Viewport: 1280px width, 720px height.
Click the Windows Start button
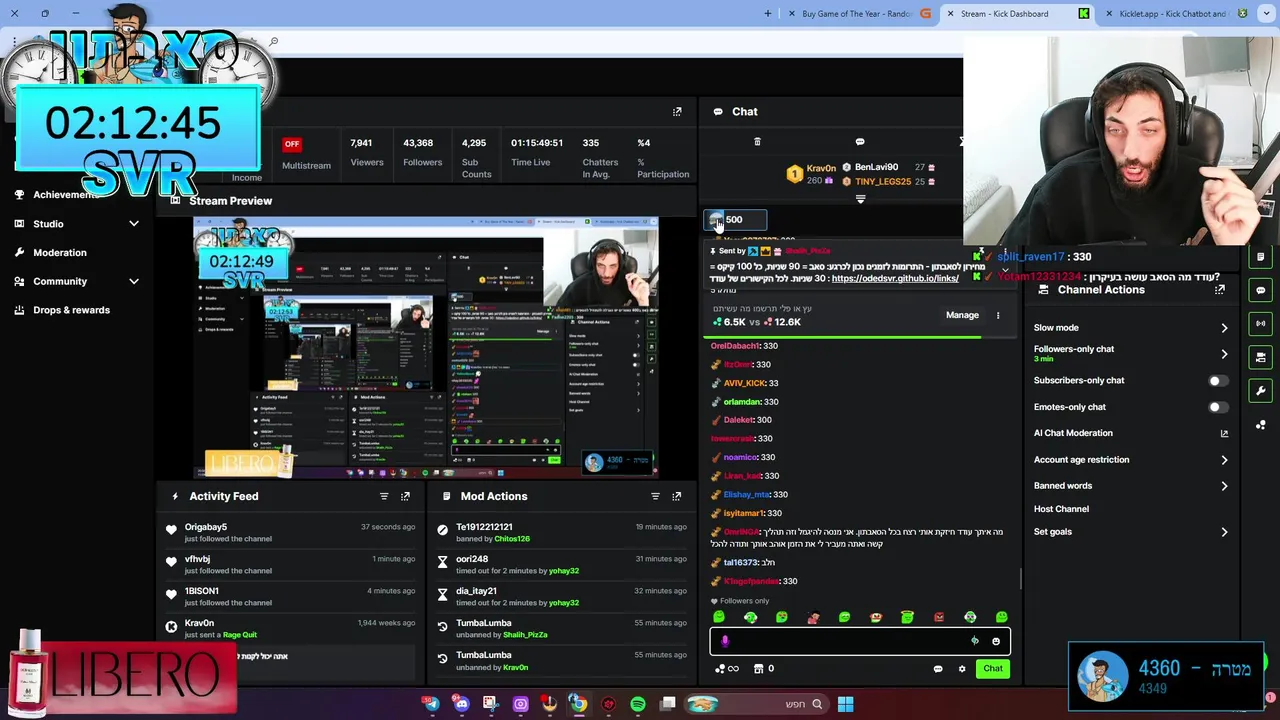[845, 704]
